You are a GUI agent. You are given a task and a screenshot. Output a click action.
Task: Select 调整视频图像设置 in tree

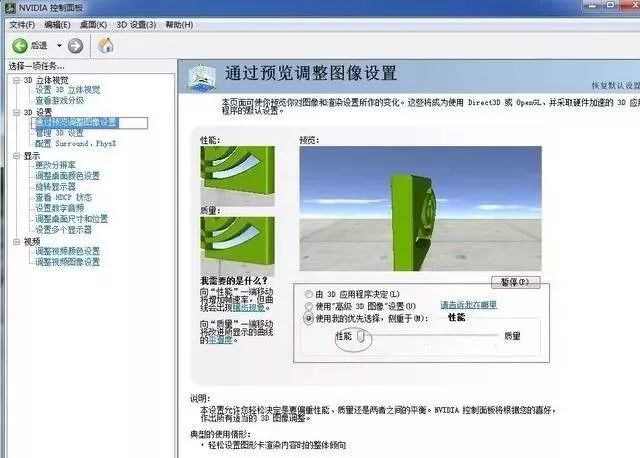tap(68, 262)
